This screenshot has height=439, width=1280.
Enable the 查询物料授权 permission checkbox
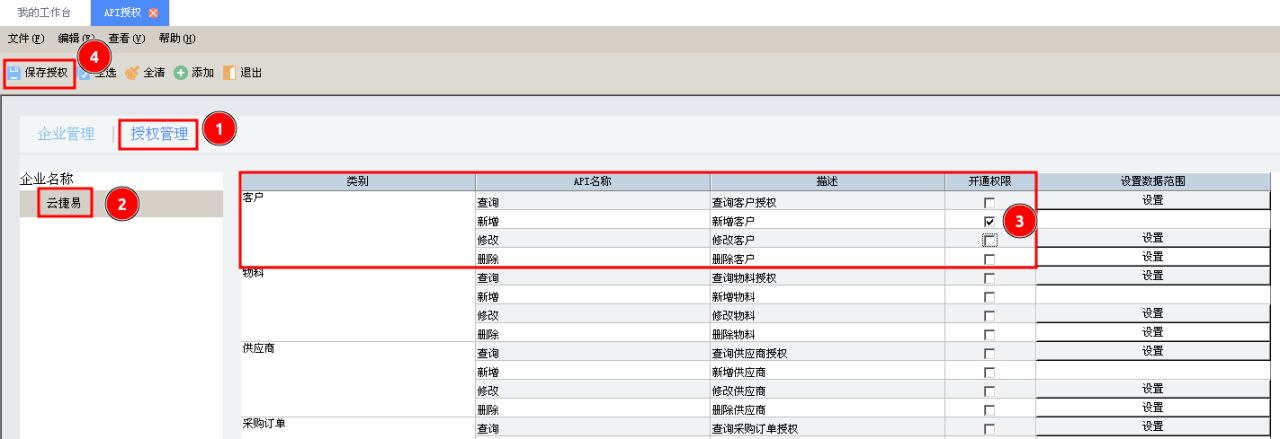coord(989,278)
